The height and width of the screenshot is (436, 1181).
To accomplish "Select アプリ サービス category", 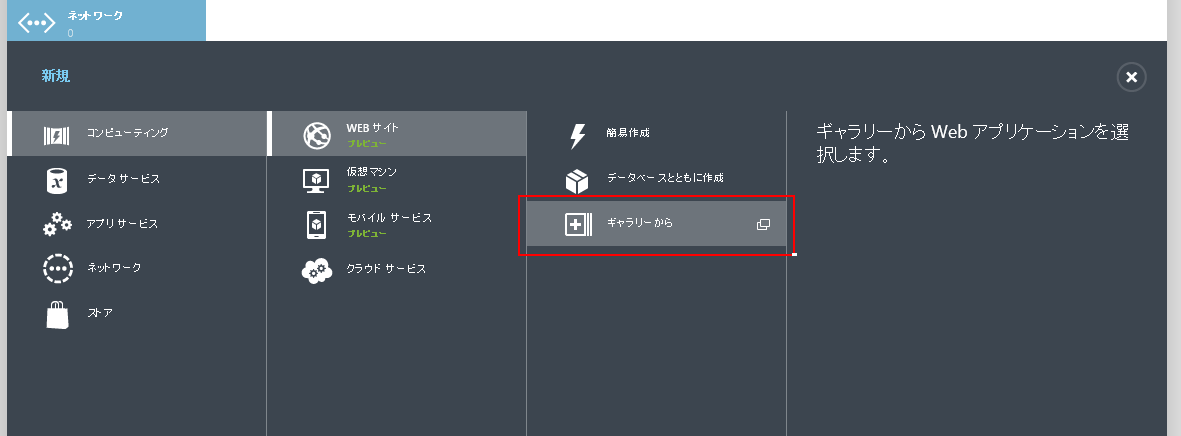I will point(137,224).
